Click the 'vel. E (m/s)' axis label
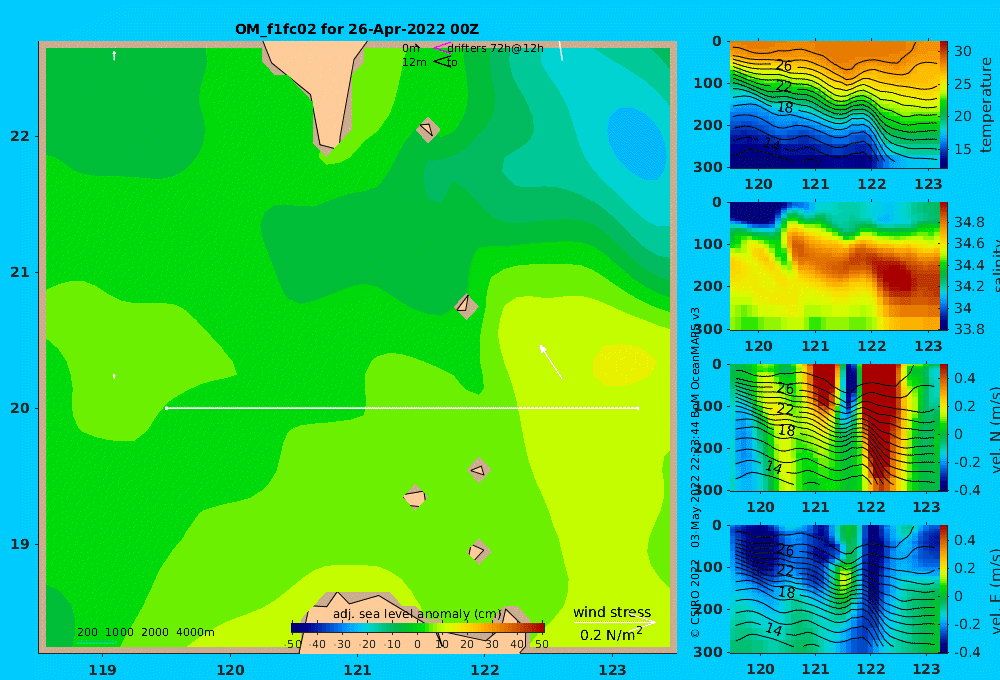Image resolution: width=1000 pixels, height=680 pixels. pyautogui.click(x=994, y=589)
